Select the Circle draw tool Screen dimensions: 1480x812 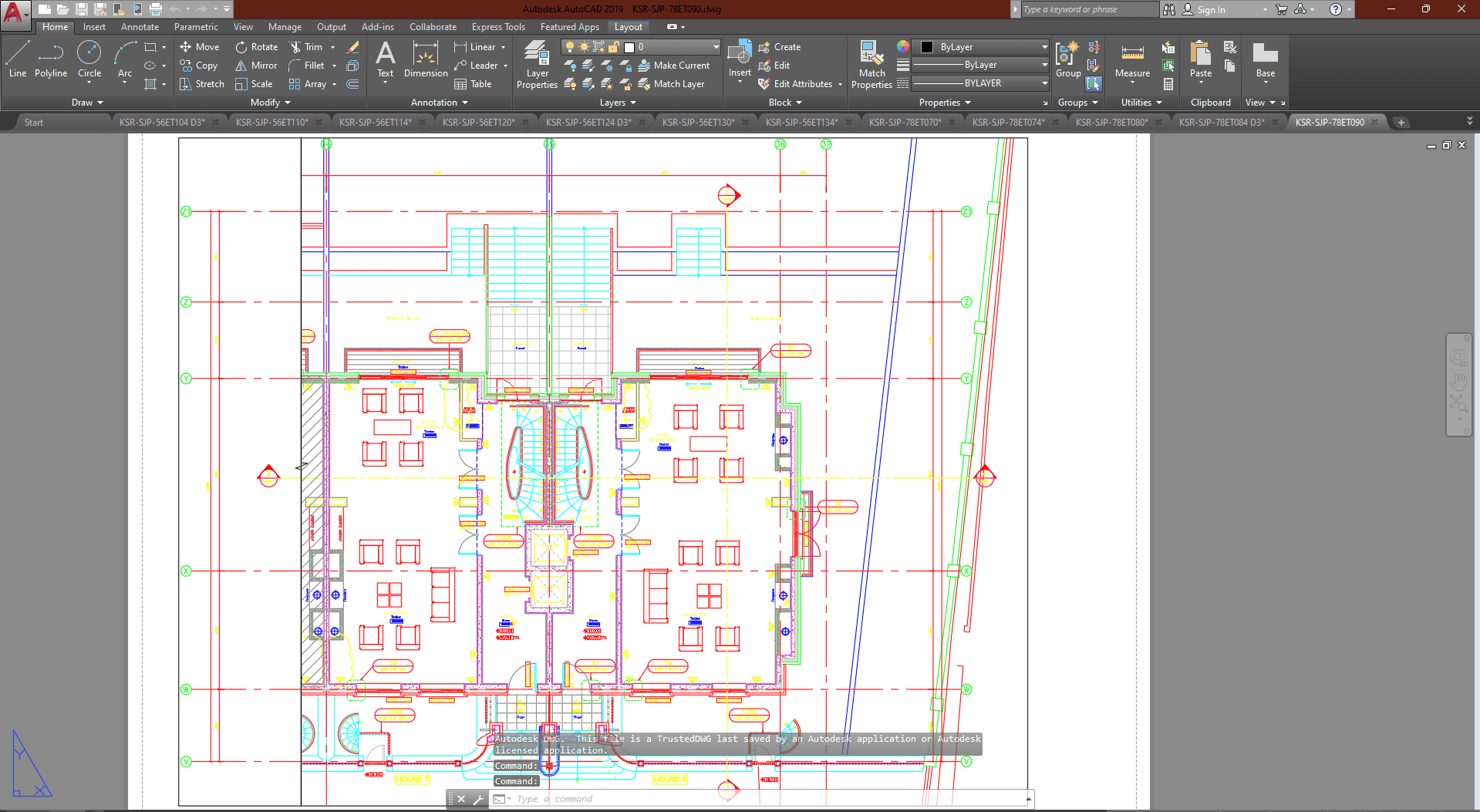click(89, 60)
